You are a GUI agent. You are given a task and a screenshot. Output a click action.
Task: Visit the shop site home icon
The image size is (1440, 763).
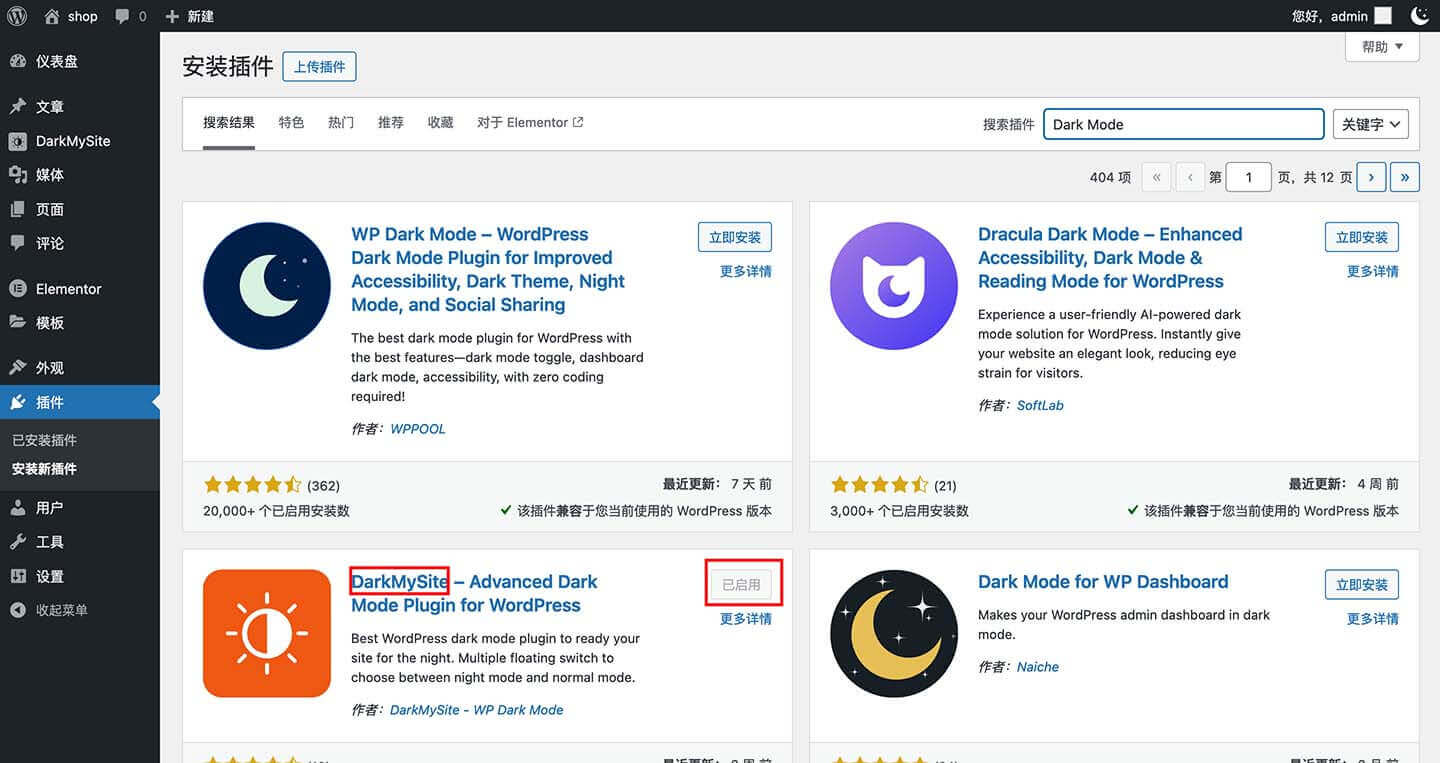pyautogui.click(x=52, y=16)
